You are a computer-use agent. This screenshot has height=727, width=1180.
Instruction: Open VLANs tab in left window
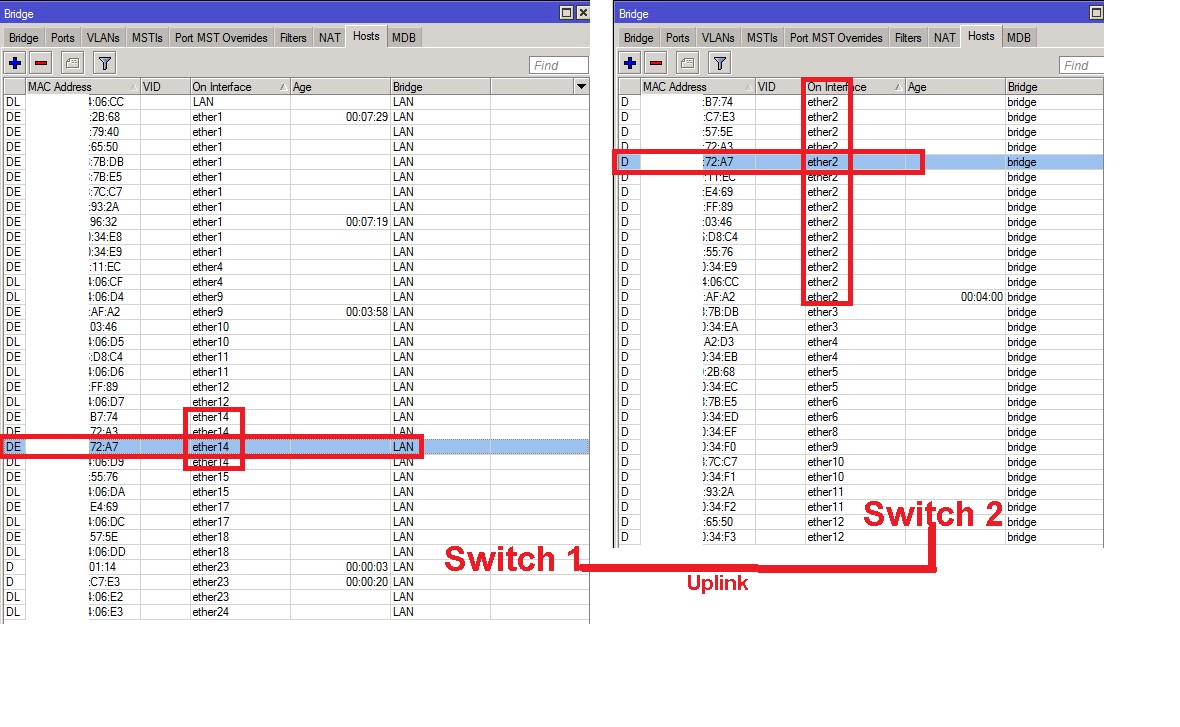[x=103, y=38]
